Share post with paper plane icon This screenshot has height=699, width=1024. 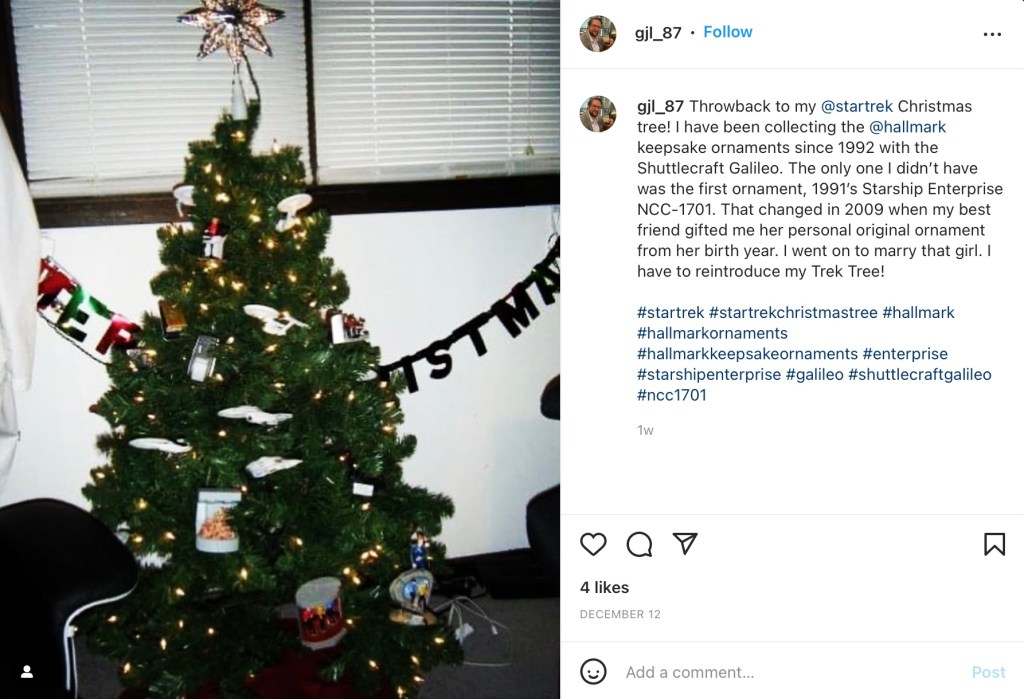click(685, 544)
